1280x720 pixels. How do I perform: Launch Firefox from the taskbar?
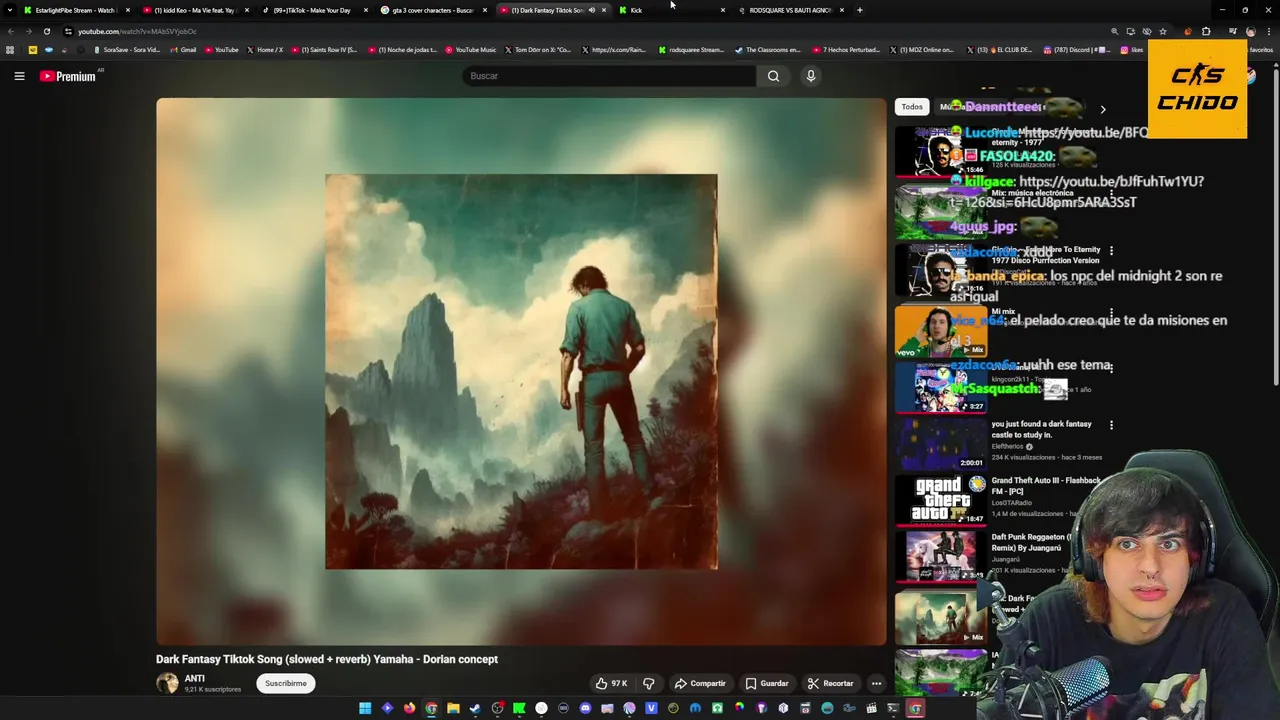click(409, 708)
